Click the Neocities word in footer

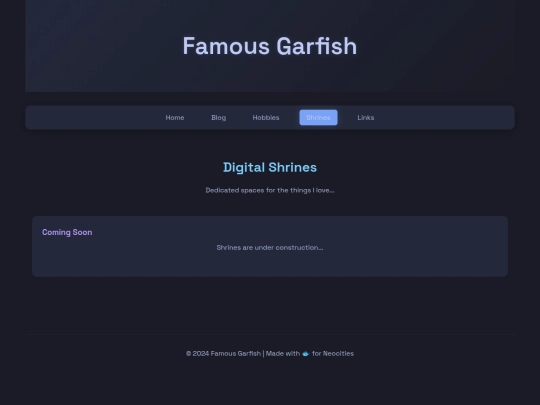pos(338,354)
